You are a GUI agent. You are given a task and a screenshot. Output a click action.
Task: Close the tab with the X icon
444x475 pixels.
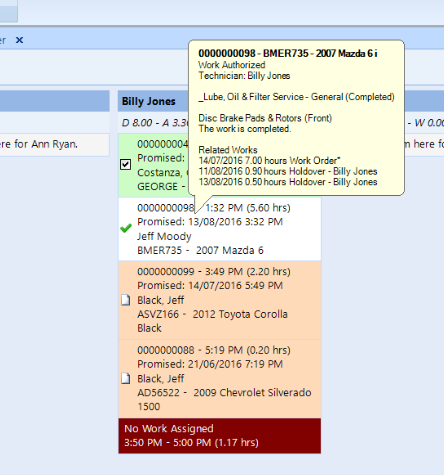pyautogui.click(x=20, y=40)
